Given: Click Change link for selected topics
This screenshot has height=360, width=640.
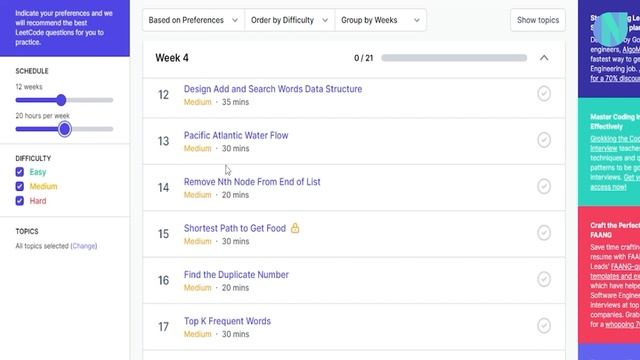Looking at the screenshot, I should coord(84,246).
